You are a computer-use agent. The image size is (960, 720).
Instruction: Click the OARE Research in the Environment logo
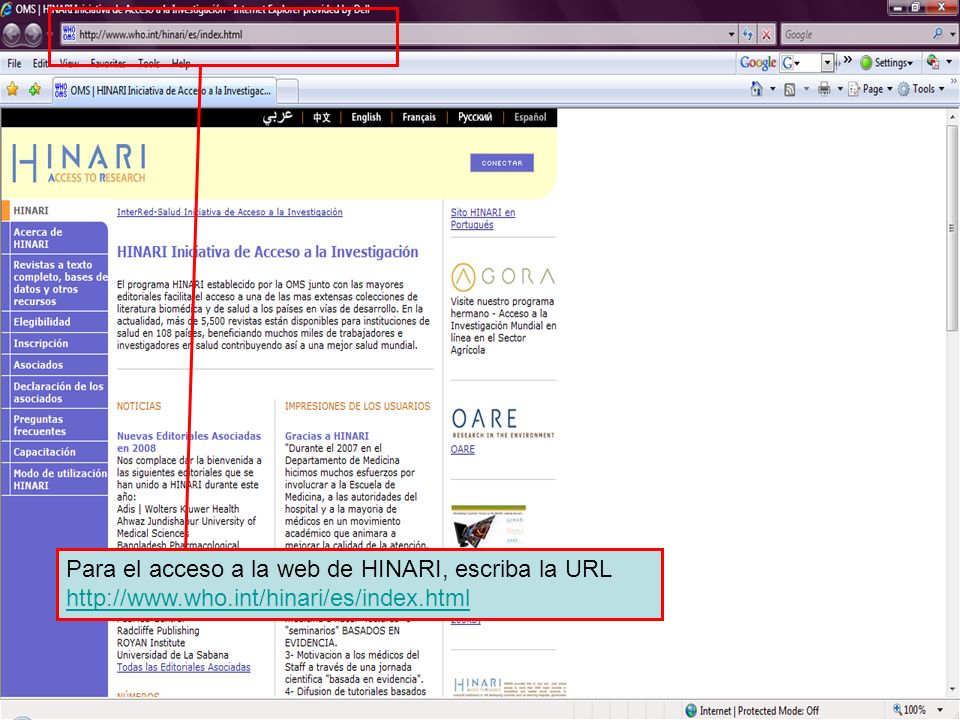tap(503, 423)
